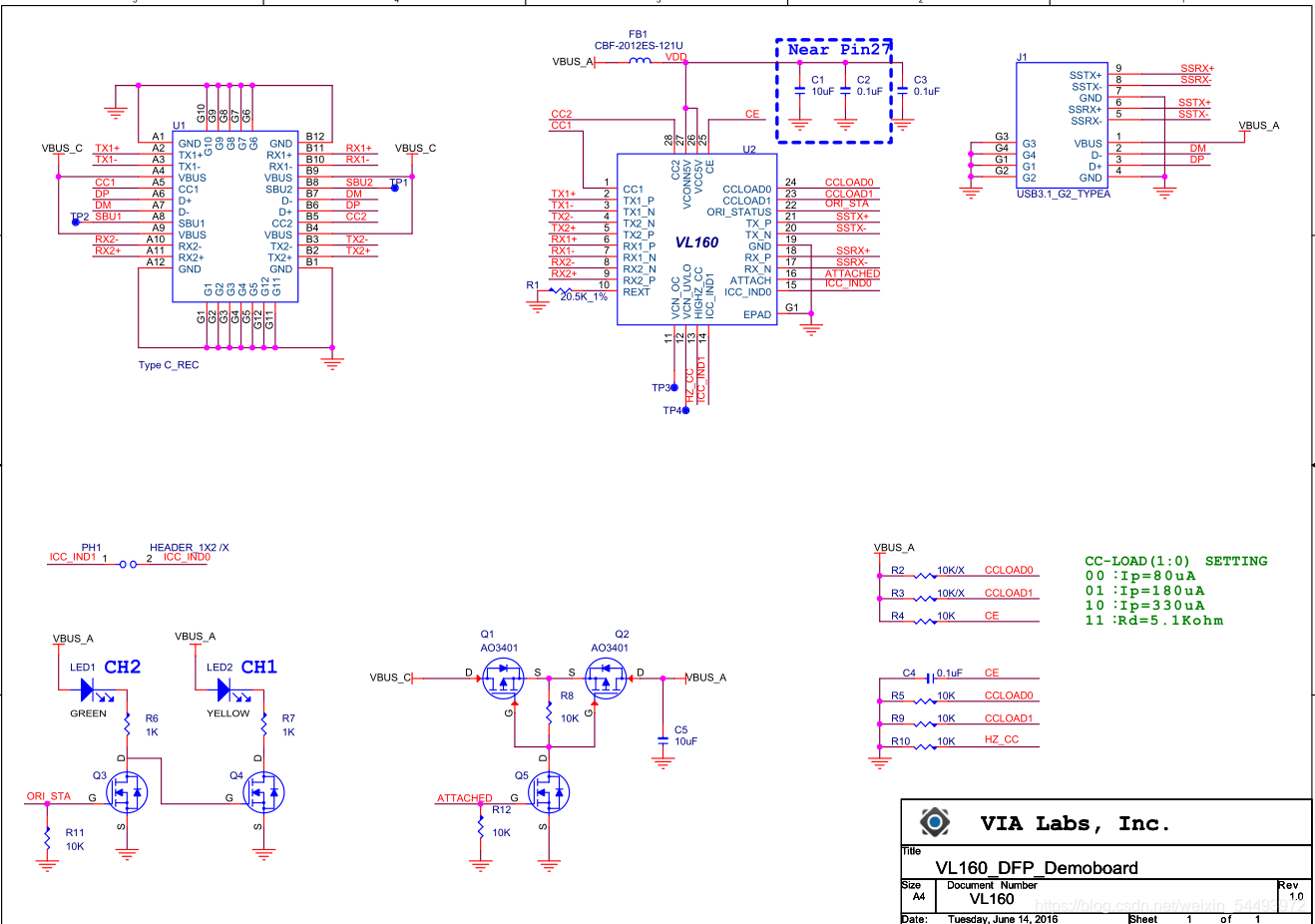This screenshot has width=1315, height=924.
Task: Click the 'VL160_DFP_Demoboard' title text
Action: pos(1037,868)
